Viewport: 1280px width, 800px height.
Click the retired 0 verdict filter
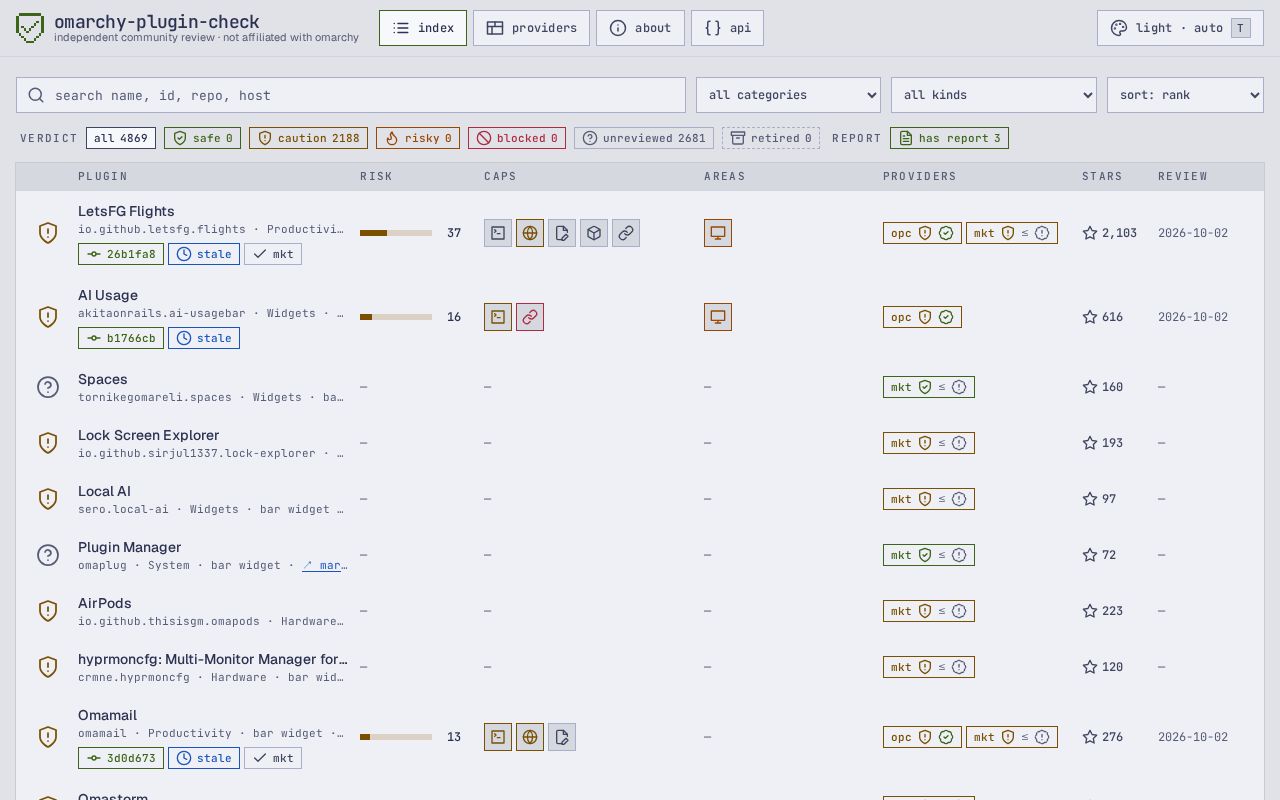771,138
